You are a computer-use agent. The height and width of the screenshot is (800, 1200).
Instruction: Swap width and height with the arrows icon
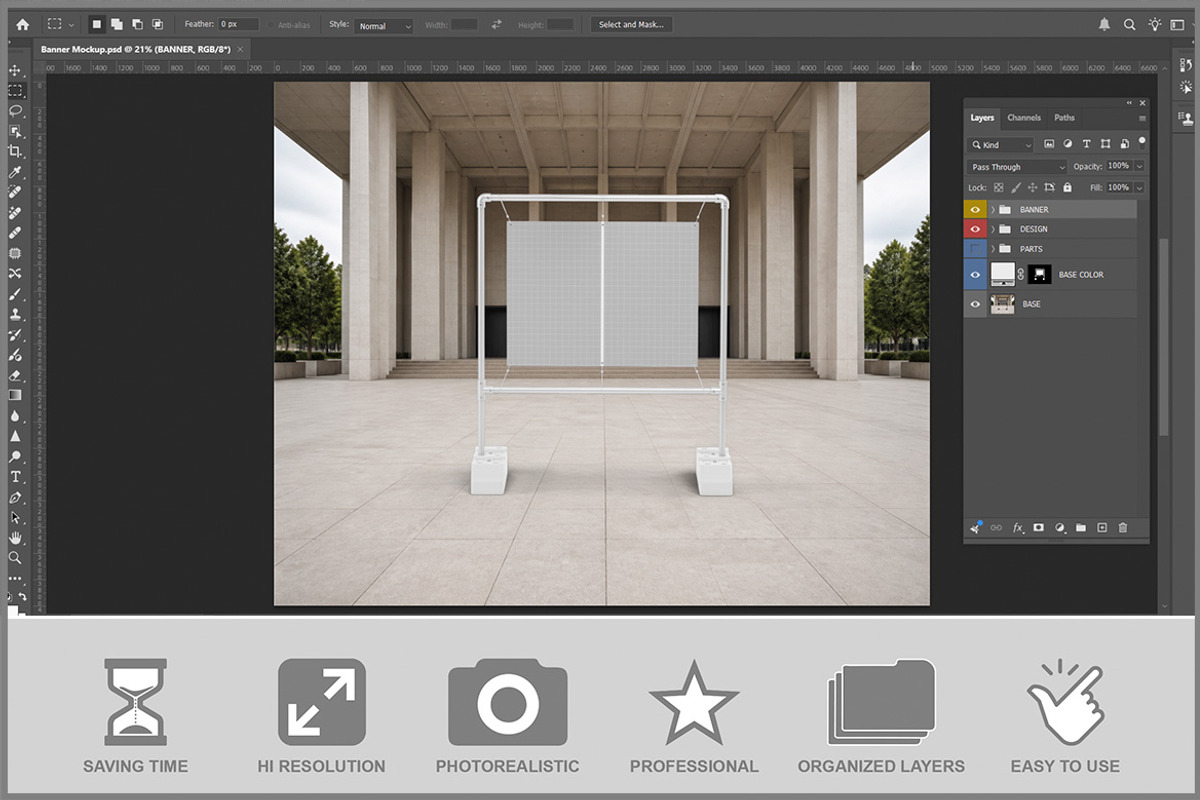tap(496, 25)
